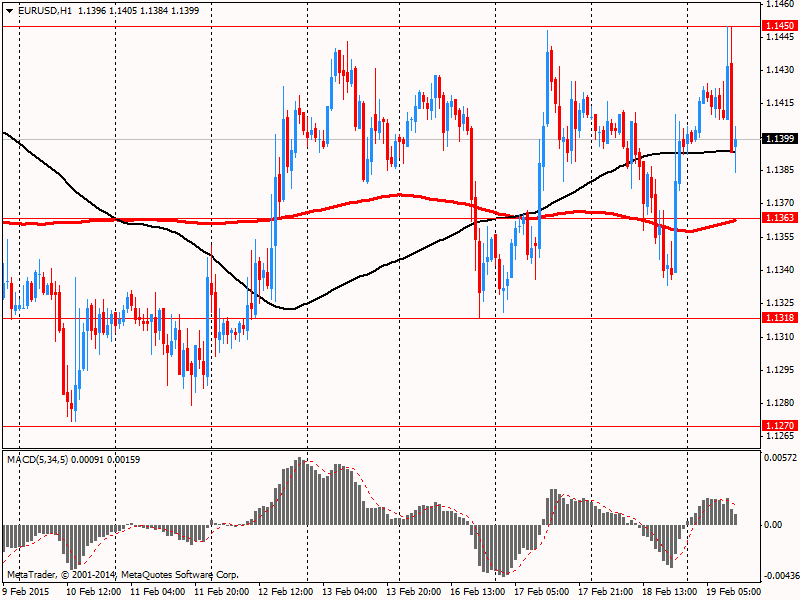Screen dimensions: 800x600
Task: Click the 1.1295 value on price scale
Action: pyautogui.click(x=779, y=370)
